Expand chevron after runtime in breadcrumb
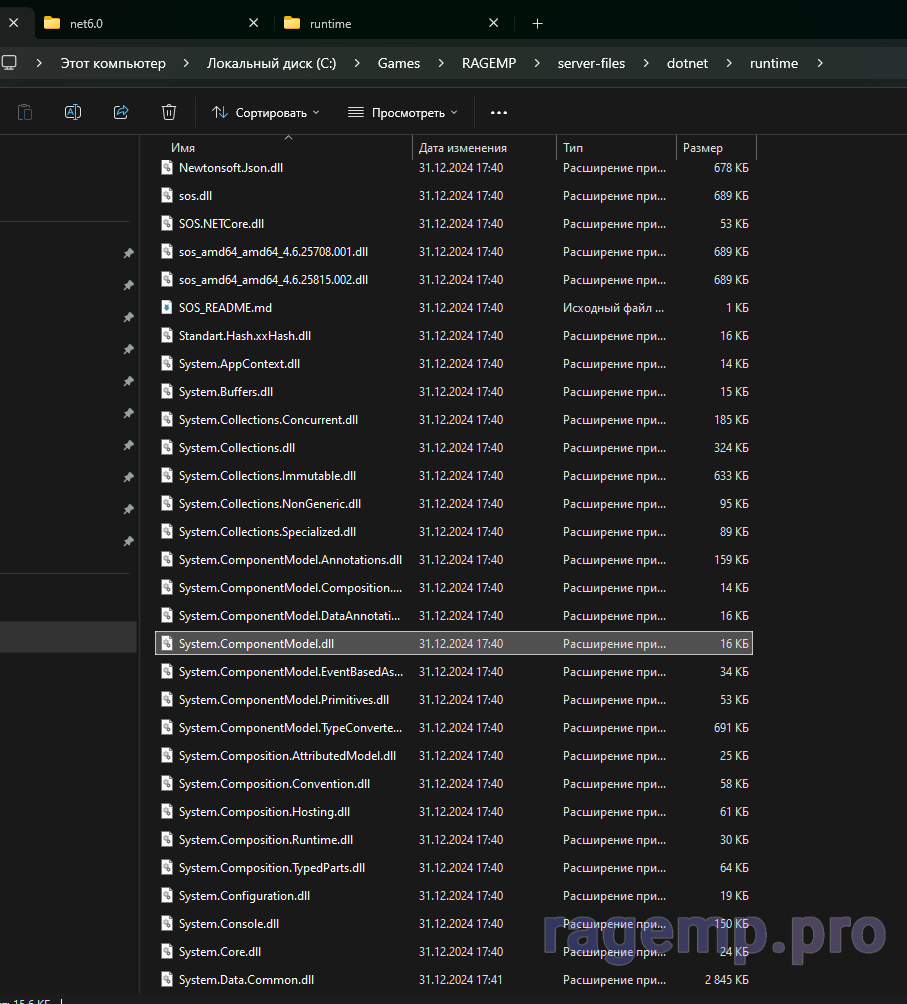The image size is (907, 1004). (820, 63)
